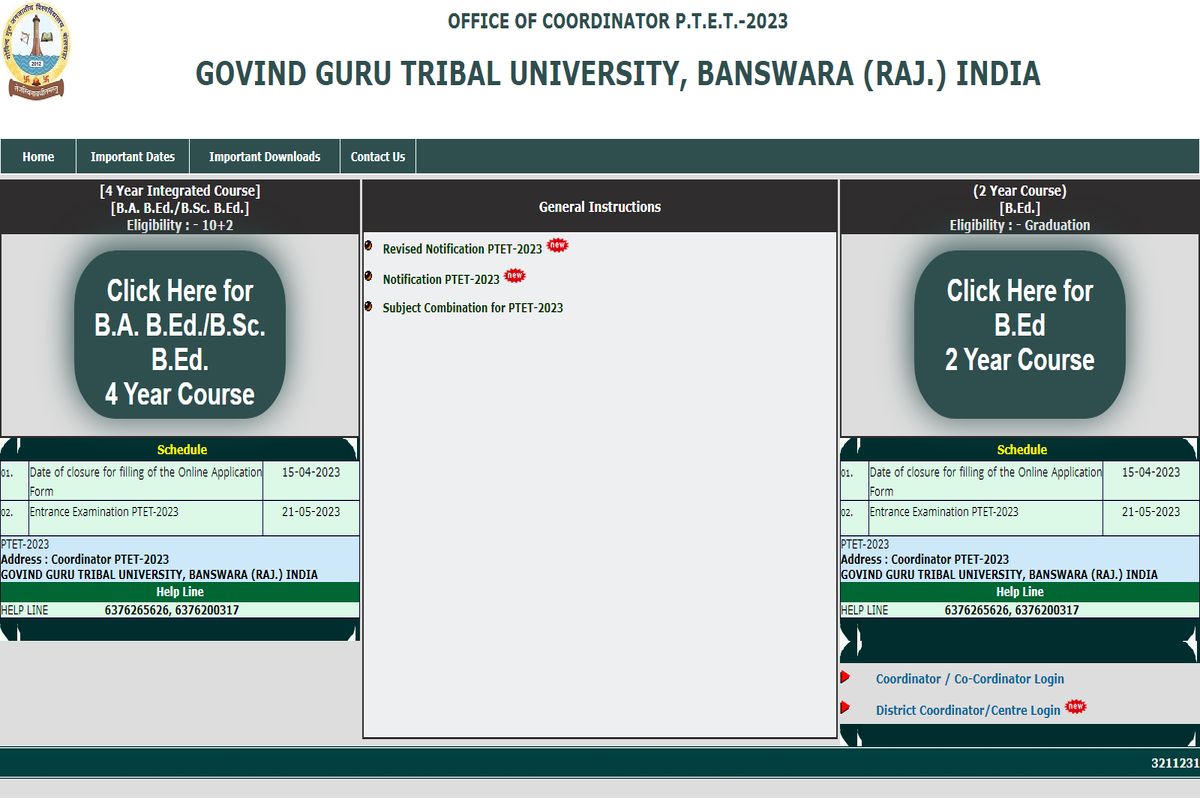1200x800 pixels.
Task: Click the new badge next to District Coordinator
Action: (x=1075, y=707)
